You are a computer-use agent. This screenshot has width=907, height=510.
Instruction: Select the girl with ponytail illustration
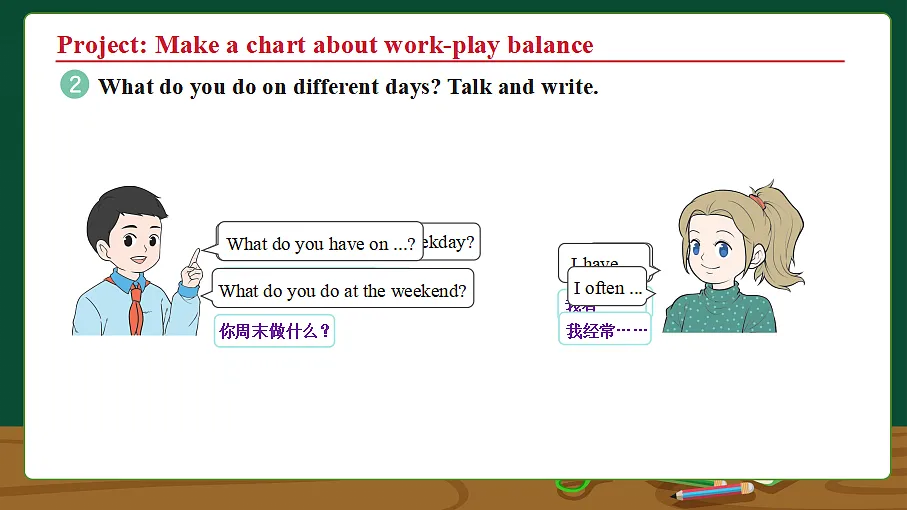click(733, 257)
